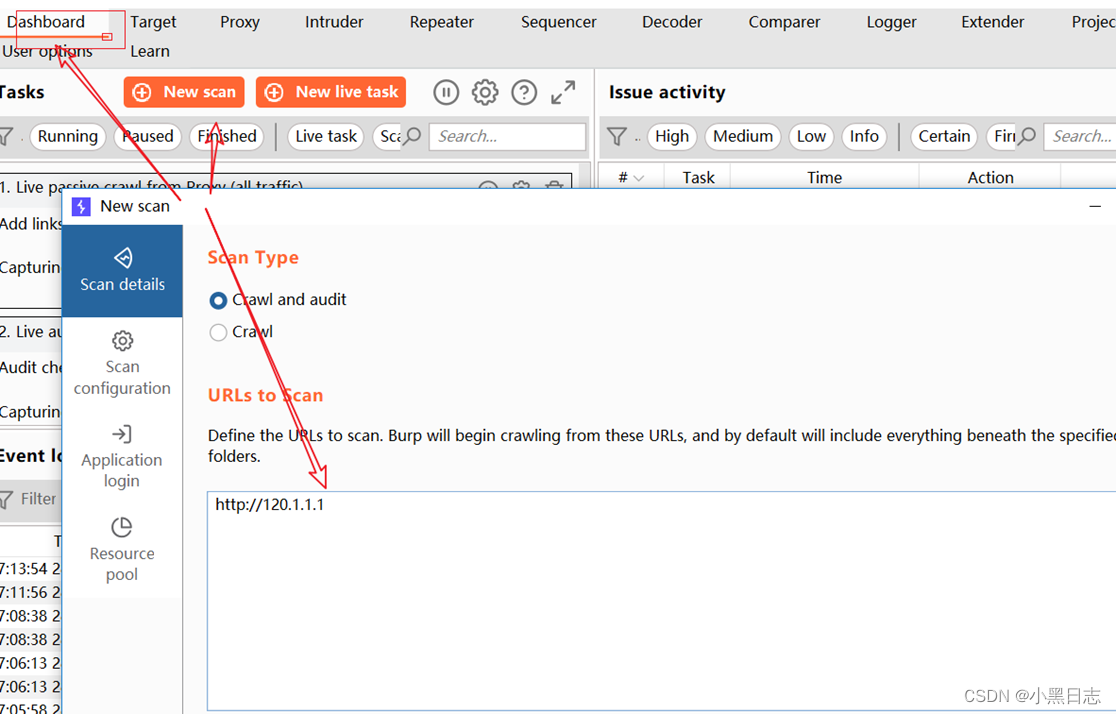Click the New scan dialog lightning icon
1116x714 pixels.
[81, 206]
